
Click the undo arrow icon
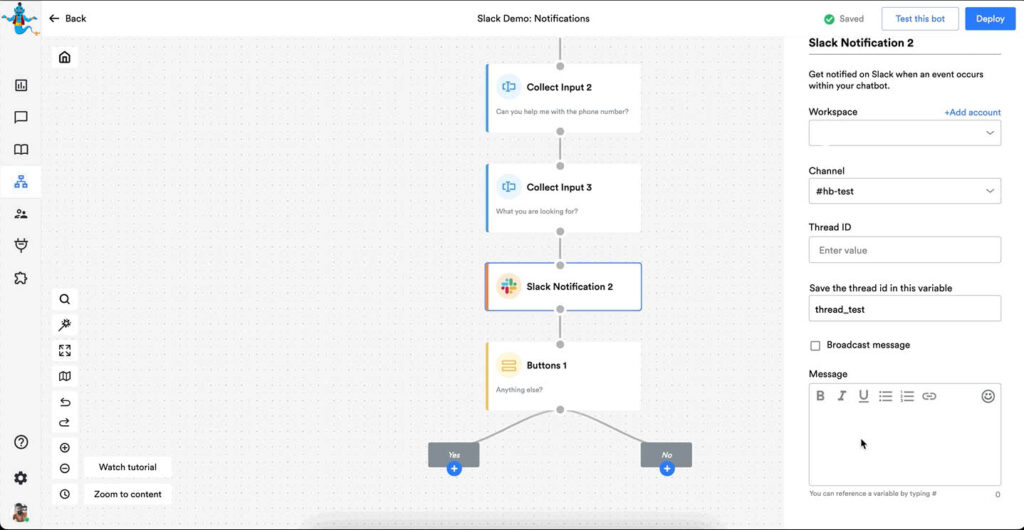(x=65, y=402)
